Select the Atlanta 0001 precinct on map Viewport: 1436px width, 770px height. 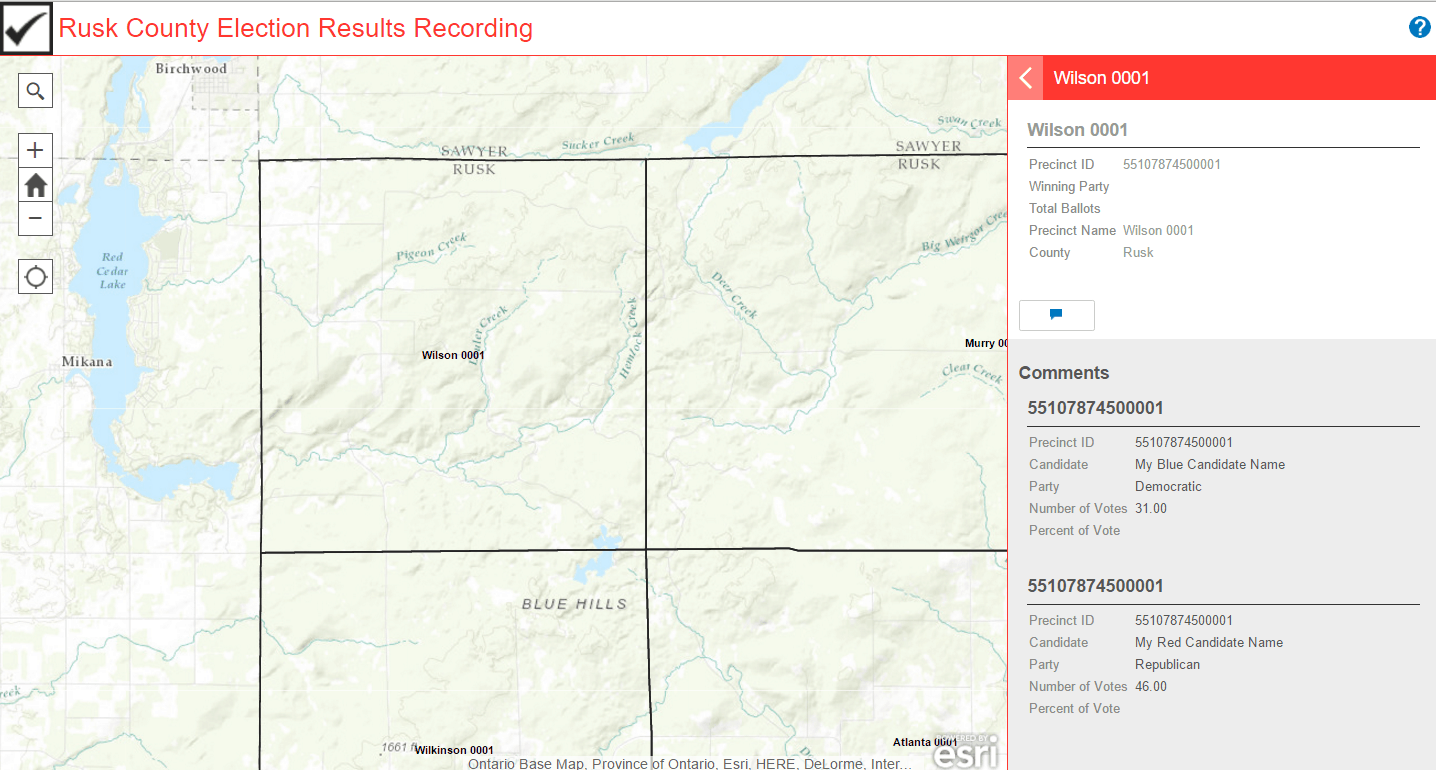924,742
